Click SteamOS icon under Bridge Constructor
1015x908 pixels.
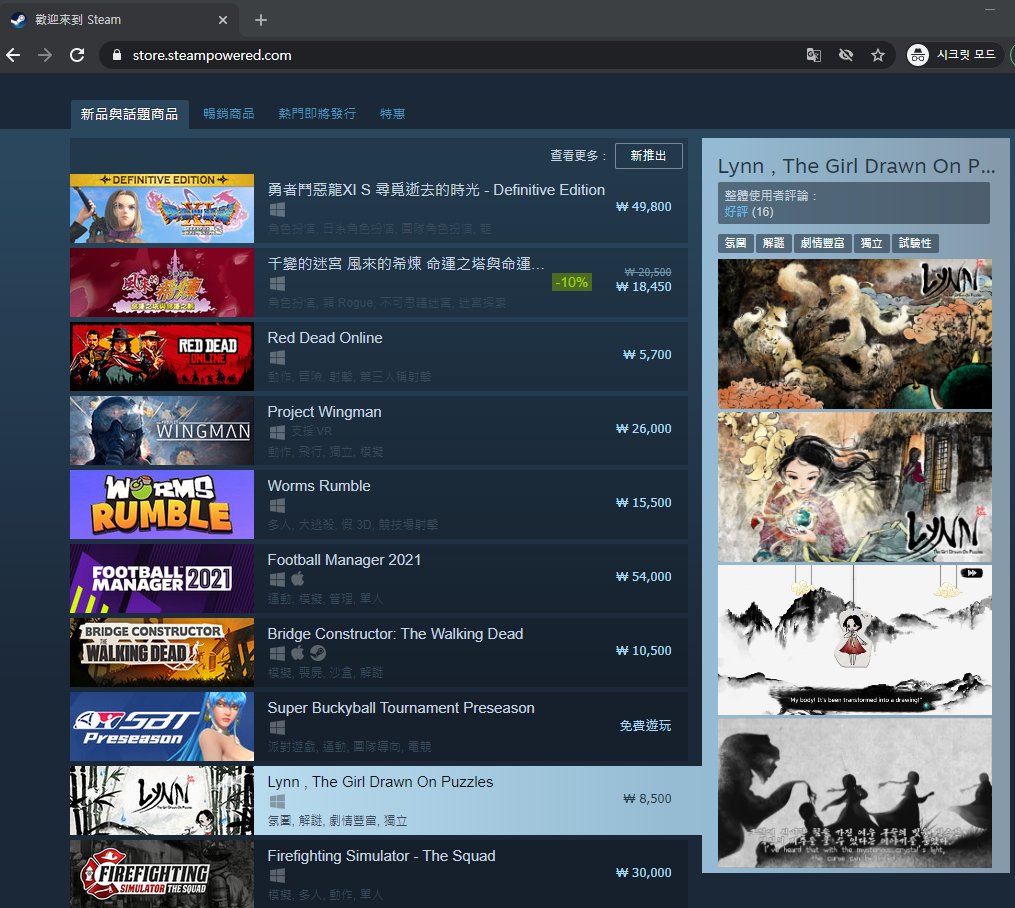click(318, 653)
